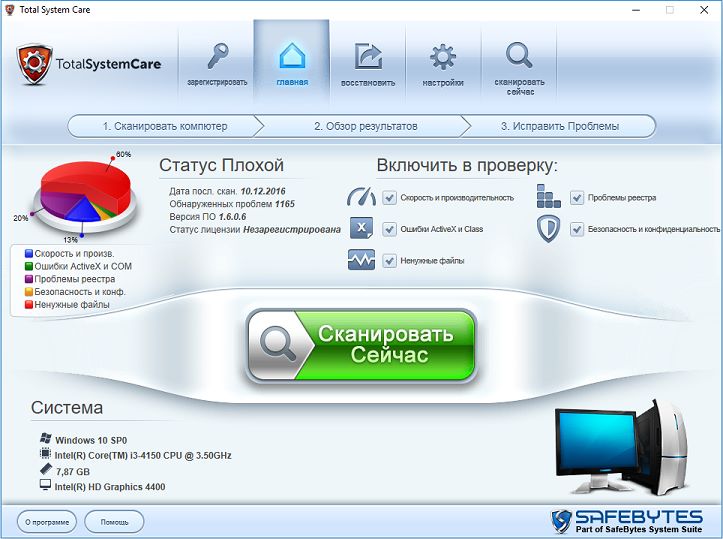Click the 13% pie chart label
Screen dimensions: 723x539
pyautogui.click(x=70, y=240)
